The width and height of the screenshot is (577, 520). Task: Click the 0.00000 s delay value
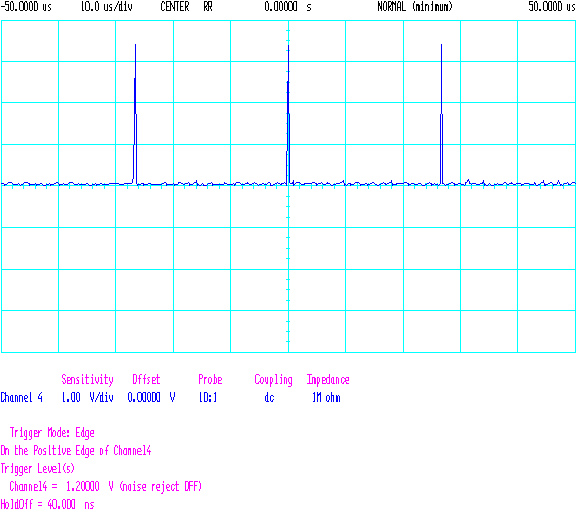coord(288,7)
